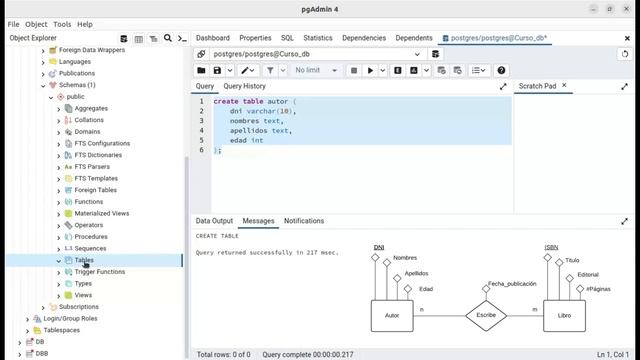Switch to the Dependencies tab
This screenshot has height=360, width=640.
[x=364, y=38]
